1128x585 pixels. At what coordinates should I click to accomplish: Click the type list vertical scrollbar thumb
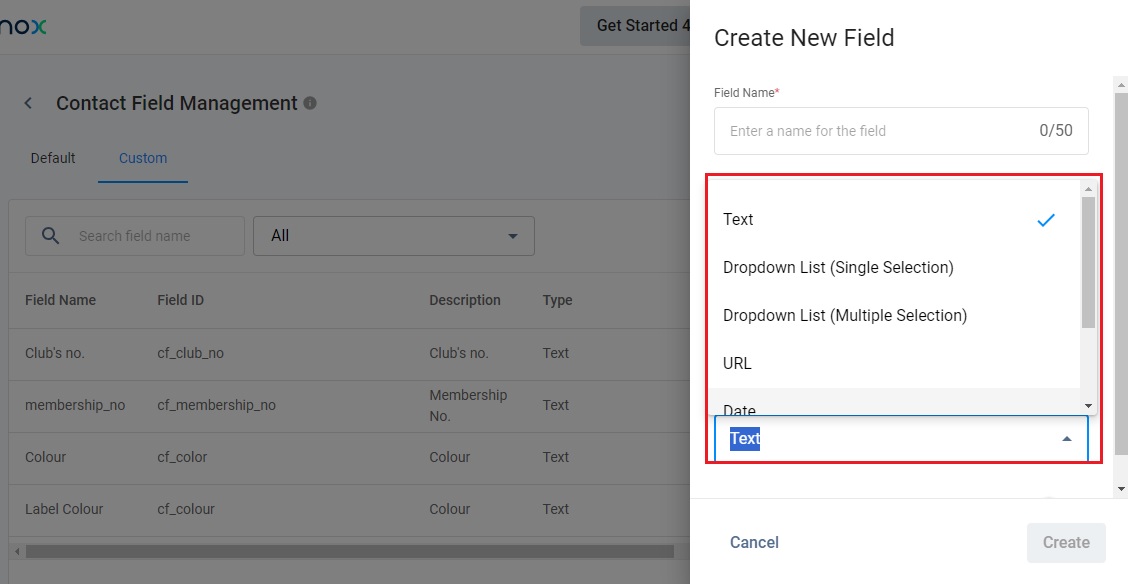(x=1088, y=262)
